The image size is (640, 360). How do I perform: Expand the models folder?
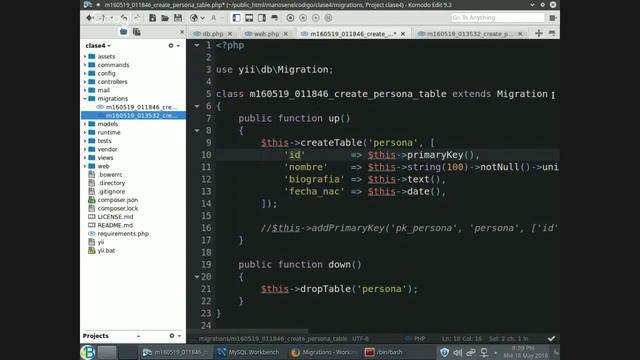coord(85,124)
